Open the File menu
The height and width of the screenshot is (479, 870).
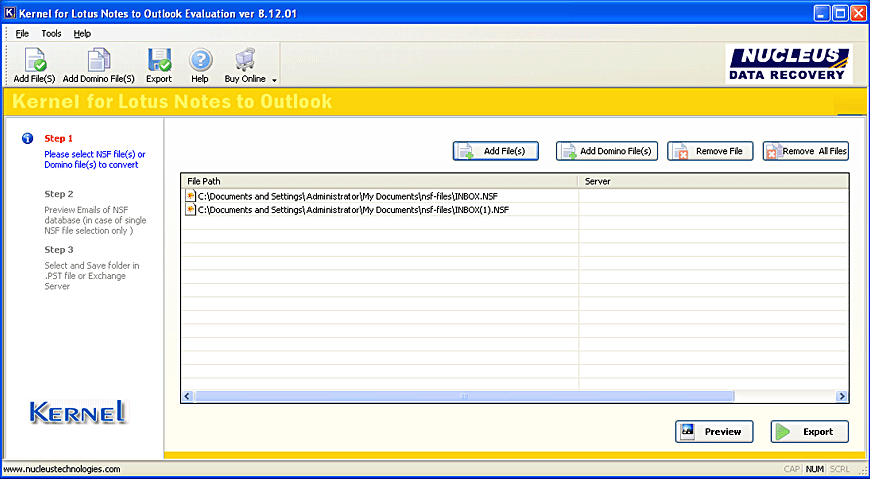point(22,33)
